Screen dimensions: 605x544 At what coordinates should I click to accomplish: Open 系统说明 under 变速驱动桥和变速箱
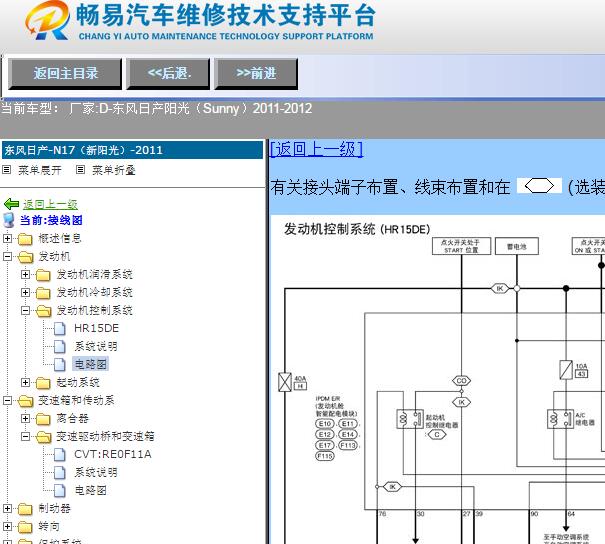tap(96, 472)
